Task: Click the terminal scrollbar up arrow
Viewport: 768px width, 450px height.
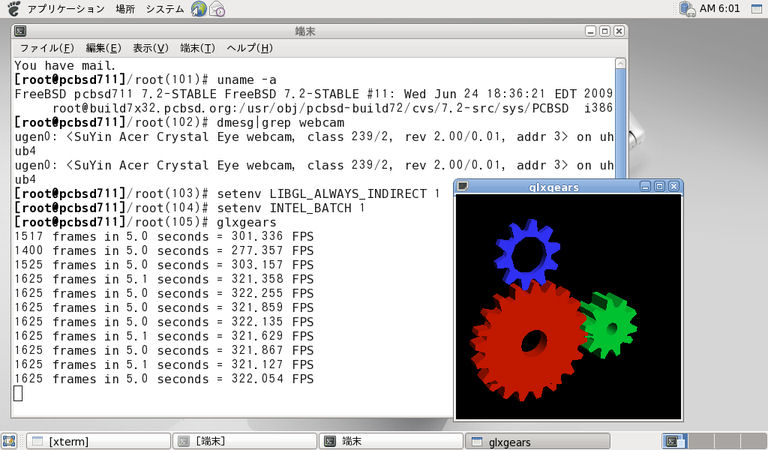Action: pyautogui.click(x=620, y=63)
